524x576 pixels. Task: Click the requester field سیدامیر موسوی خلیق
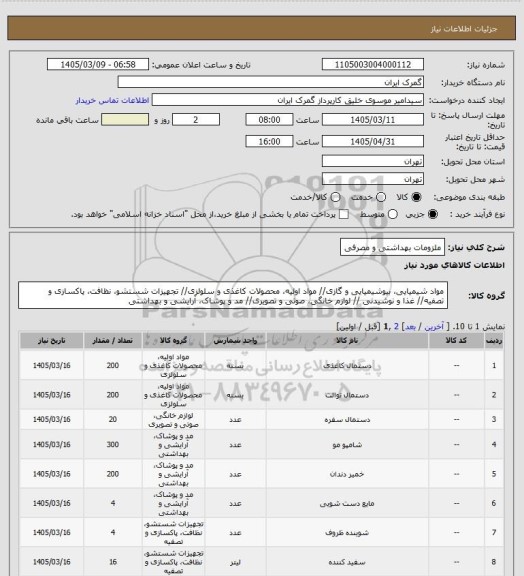tap(288, 100)
